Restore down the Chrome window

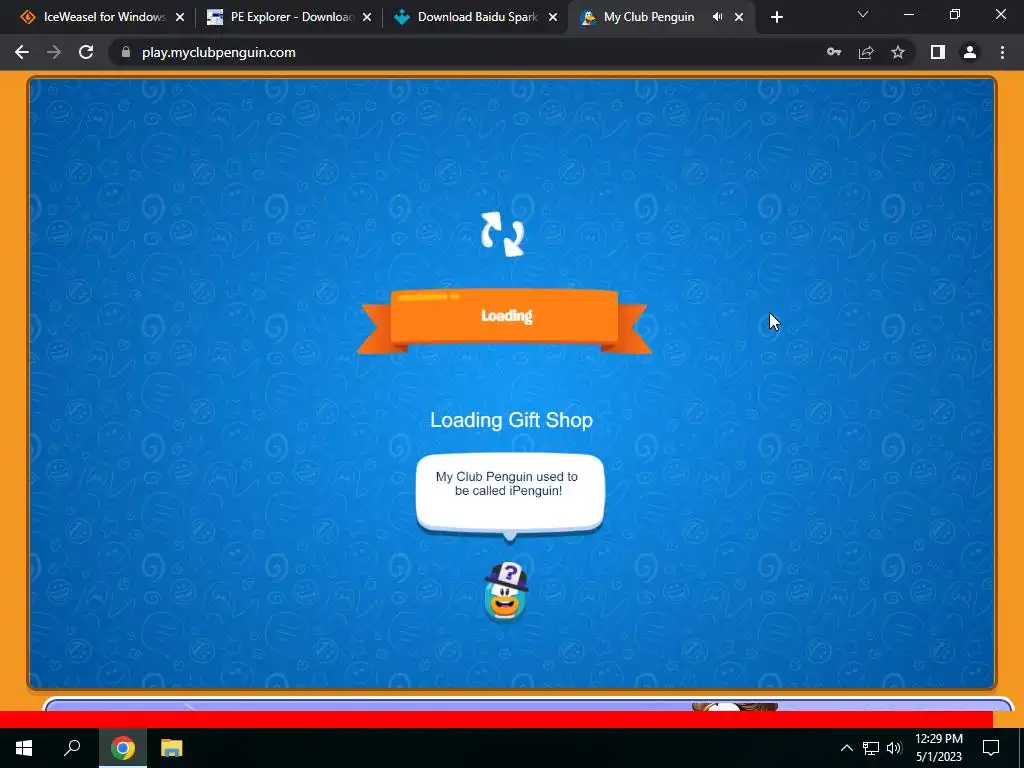[x=955, y=14]
